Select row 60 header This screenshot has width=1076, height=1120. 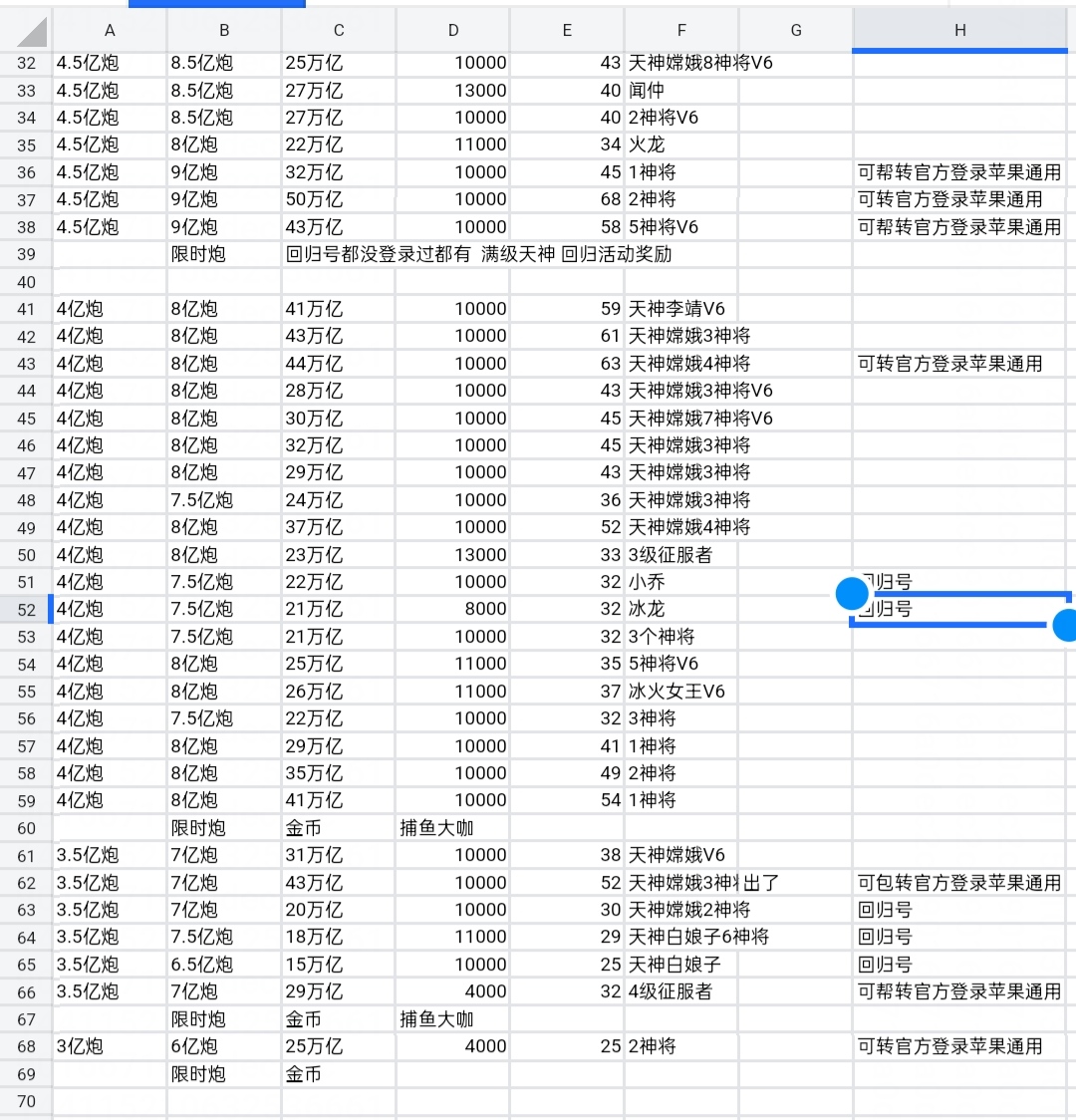point(27,828)
